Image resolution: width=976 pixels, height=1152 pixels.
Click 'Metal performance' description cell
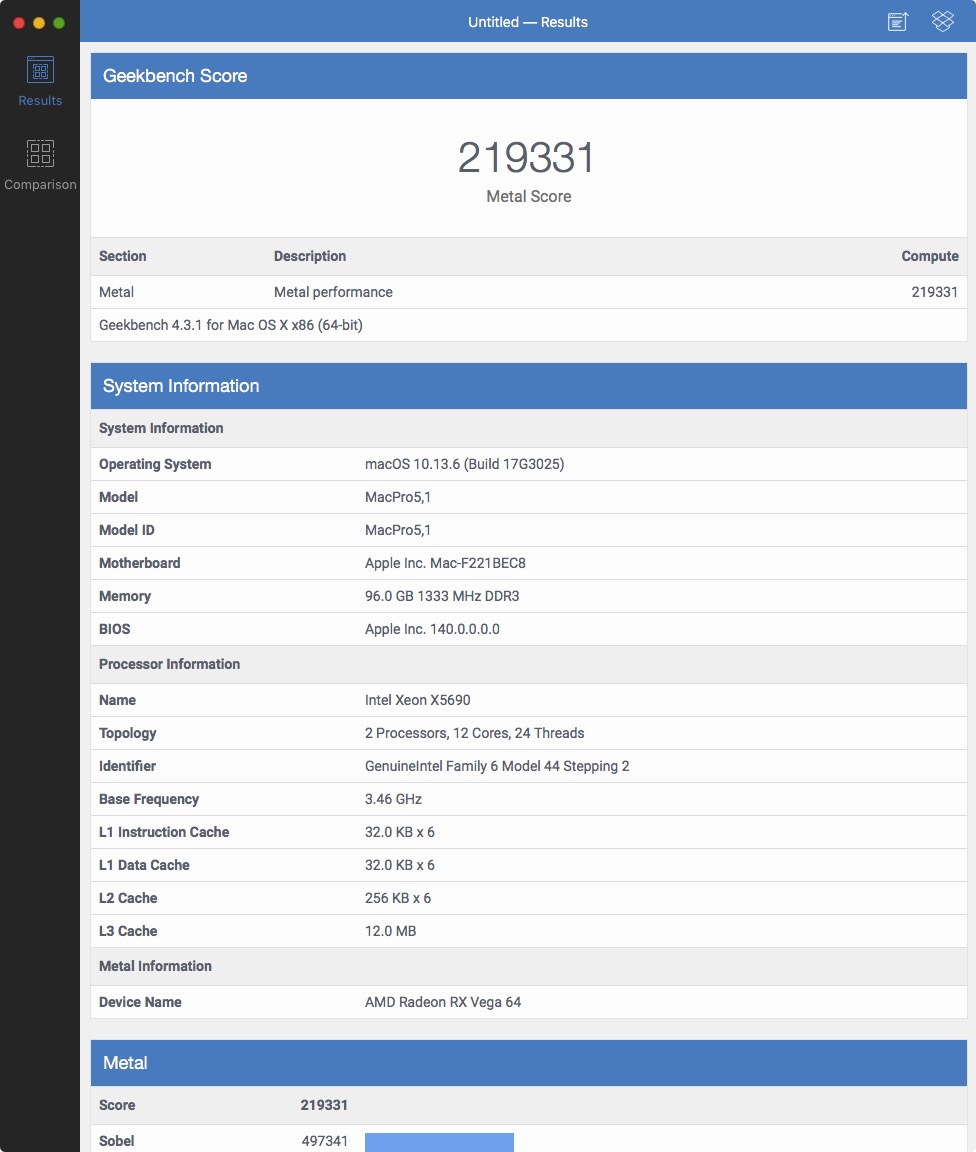click(333, 292)
